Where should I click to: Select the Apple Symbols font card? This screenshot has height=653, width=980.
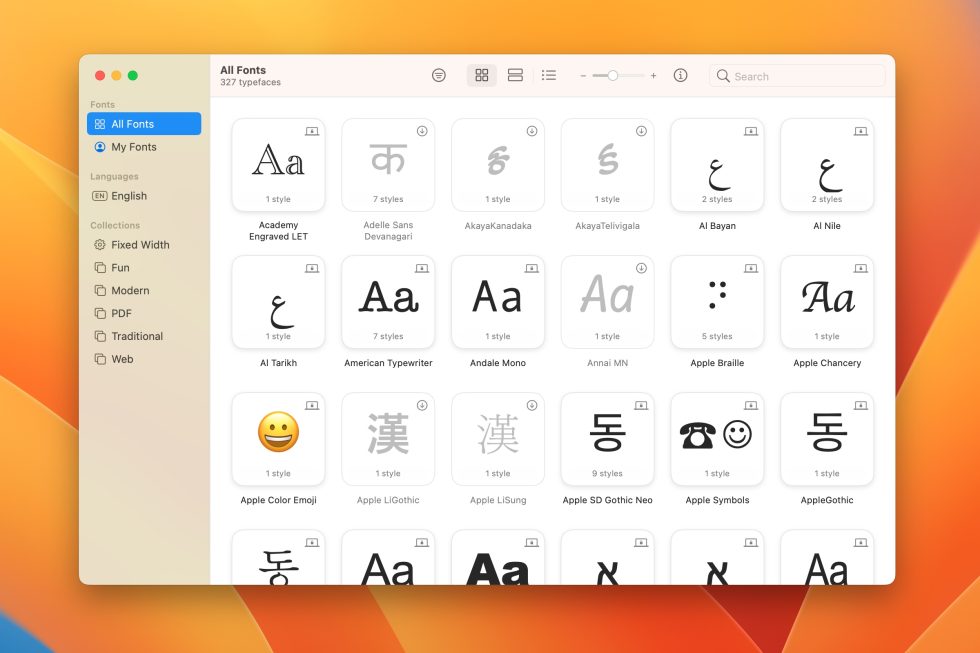pos(718,439)
